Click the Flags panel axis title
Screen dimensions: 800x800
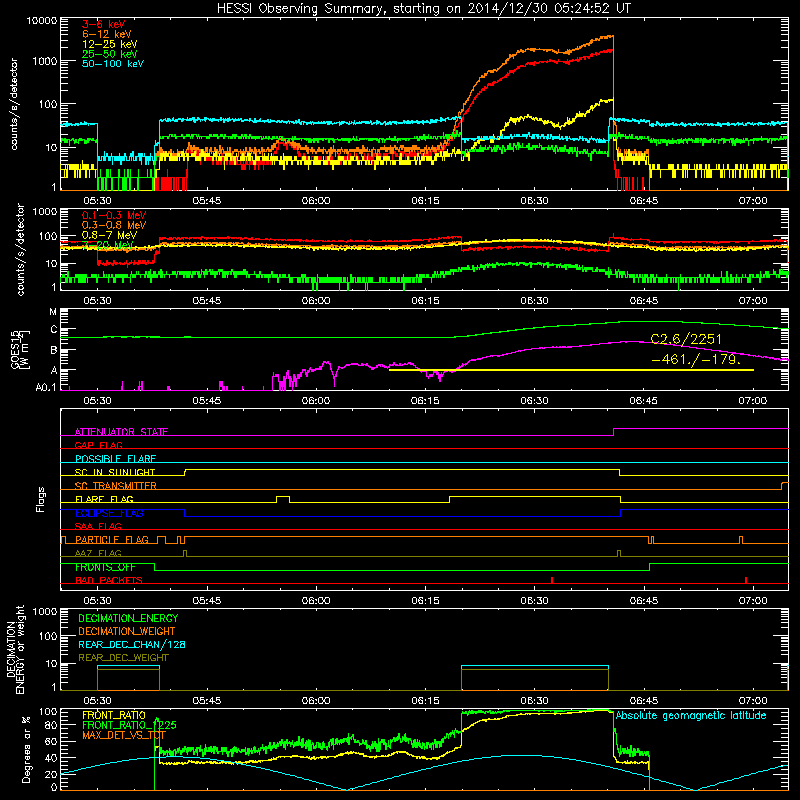coord(41,499)
